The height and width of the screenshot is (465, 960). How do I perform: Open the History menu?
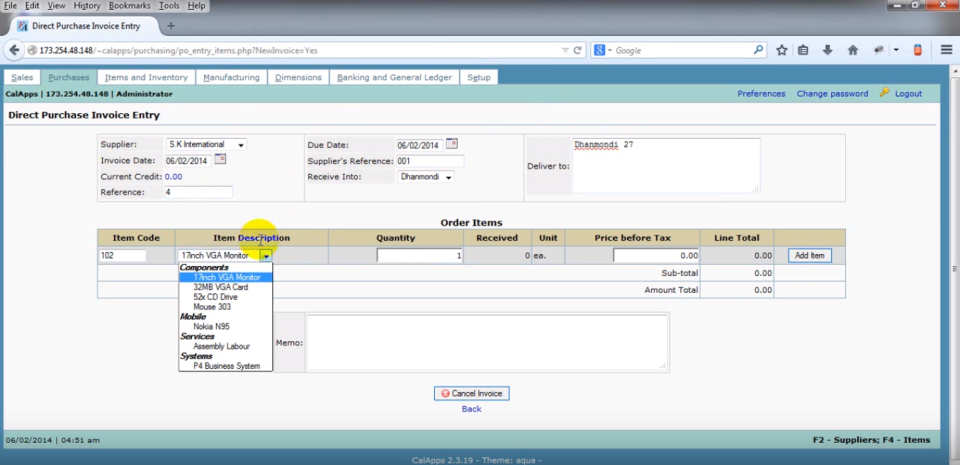87,6
